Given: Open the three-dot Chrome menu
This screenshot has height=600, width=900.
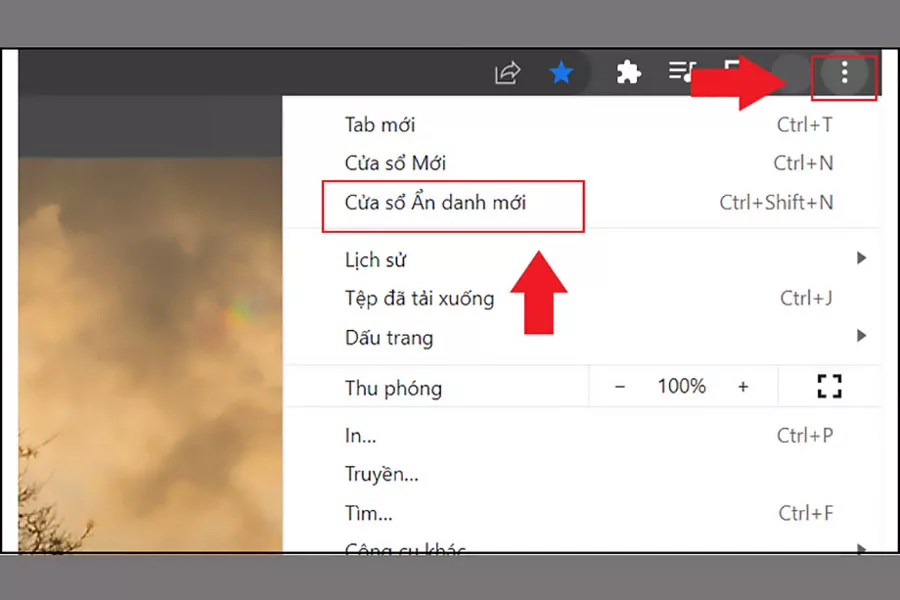Looking at the screenshot, I should click(844, 73).
